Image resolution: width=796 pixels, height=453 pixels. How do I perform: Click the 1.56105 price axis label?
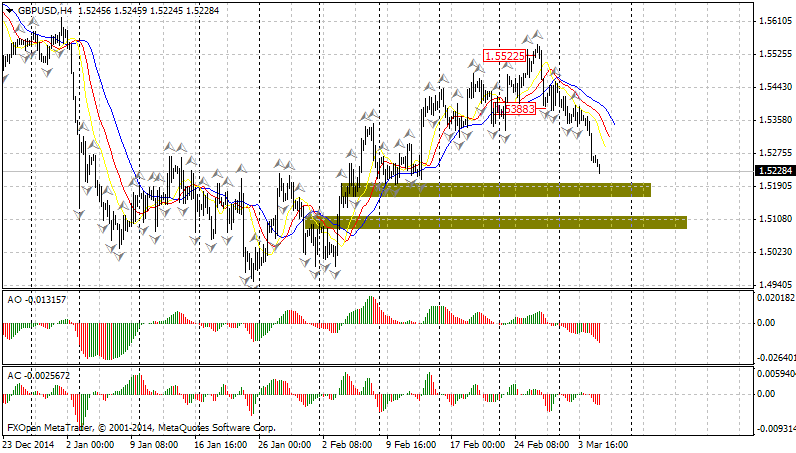tap(775, 21)
